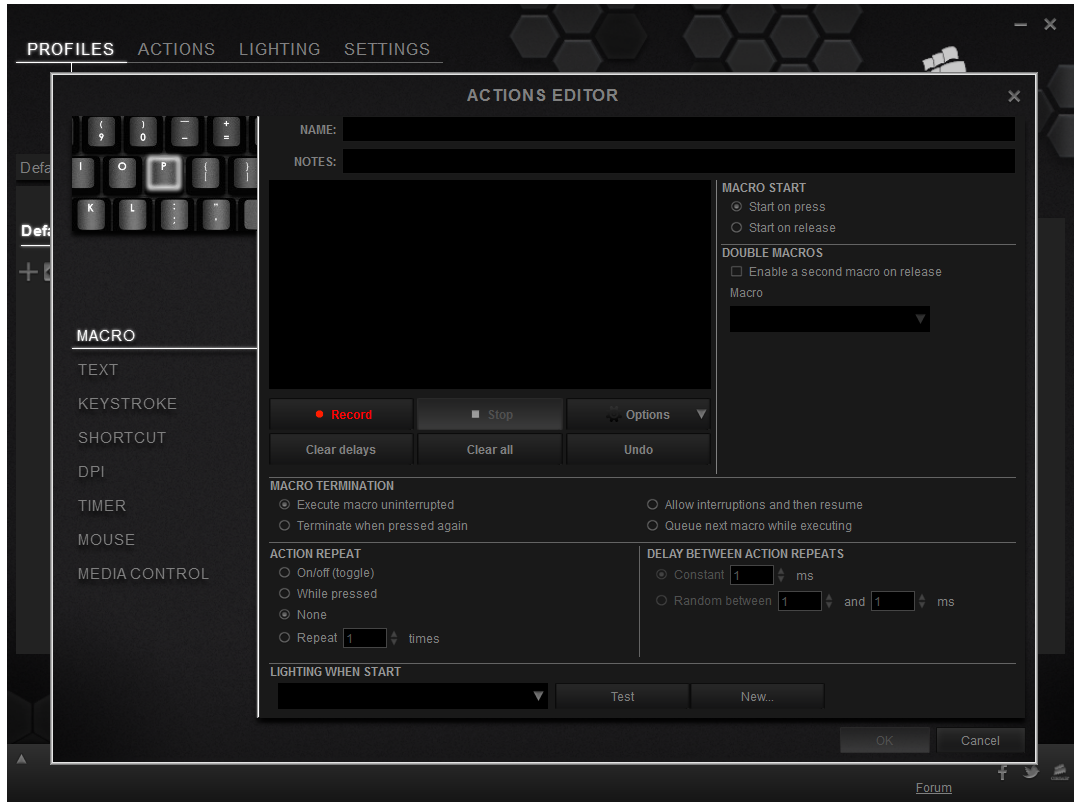
Task: Click the Clear all button
Action: [x=489, y=450]
